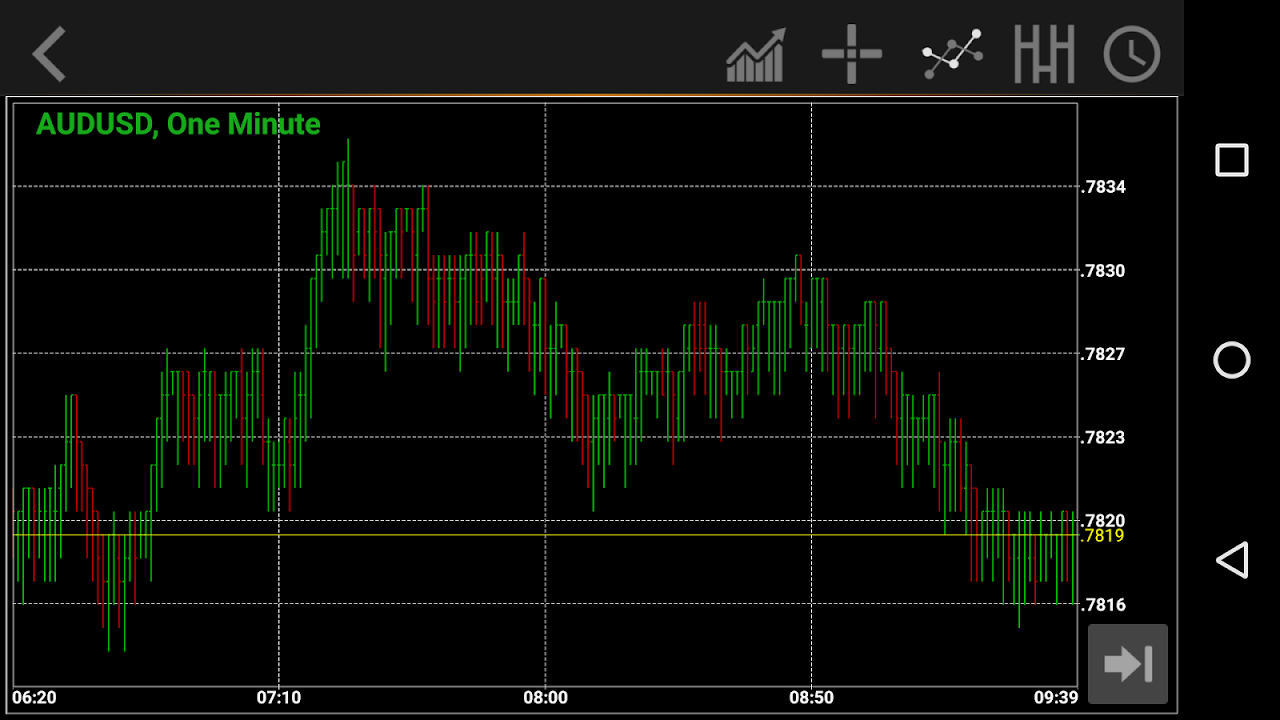Enable the crosshair cursor tool

pos(852,54)
